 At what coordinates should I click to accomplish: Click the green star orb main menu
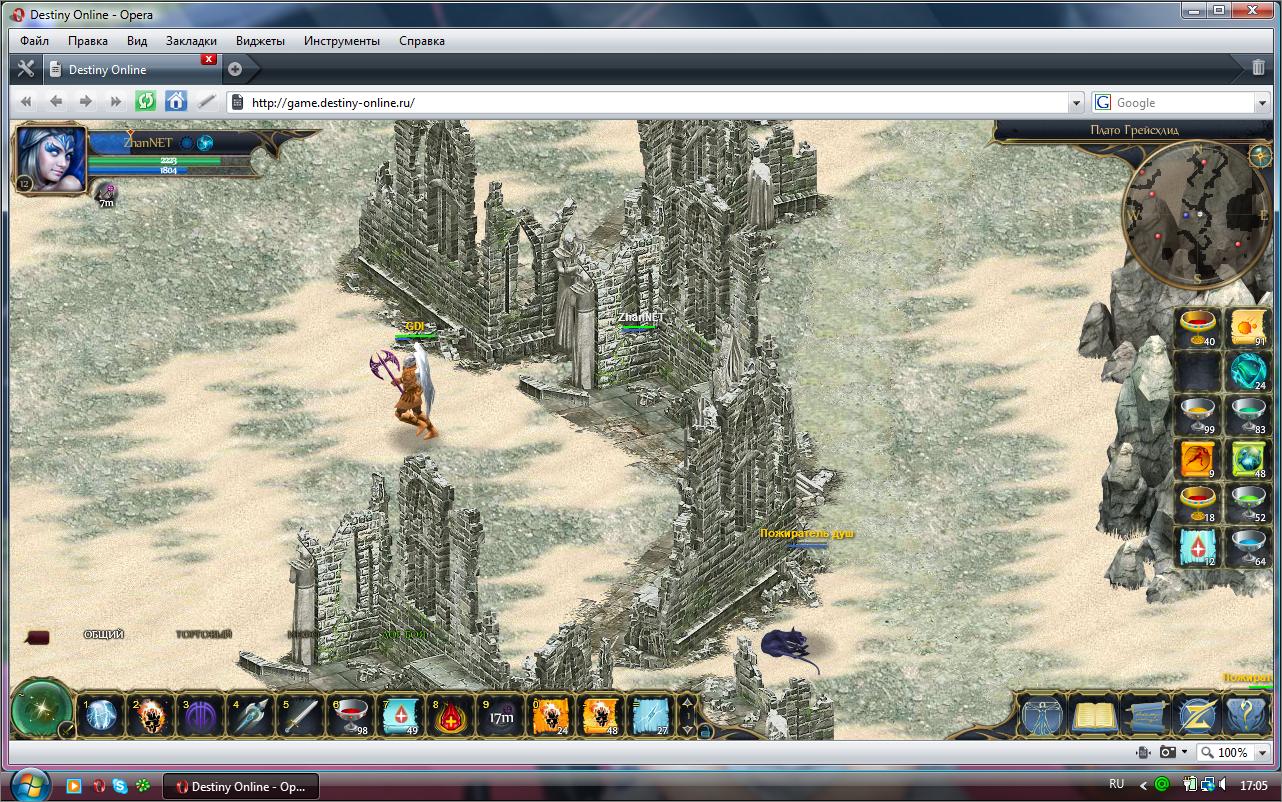pyautogui.click(x=42, y=710)
